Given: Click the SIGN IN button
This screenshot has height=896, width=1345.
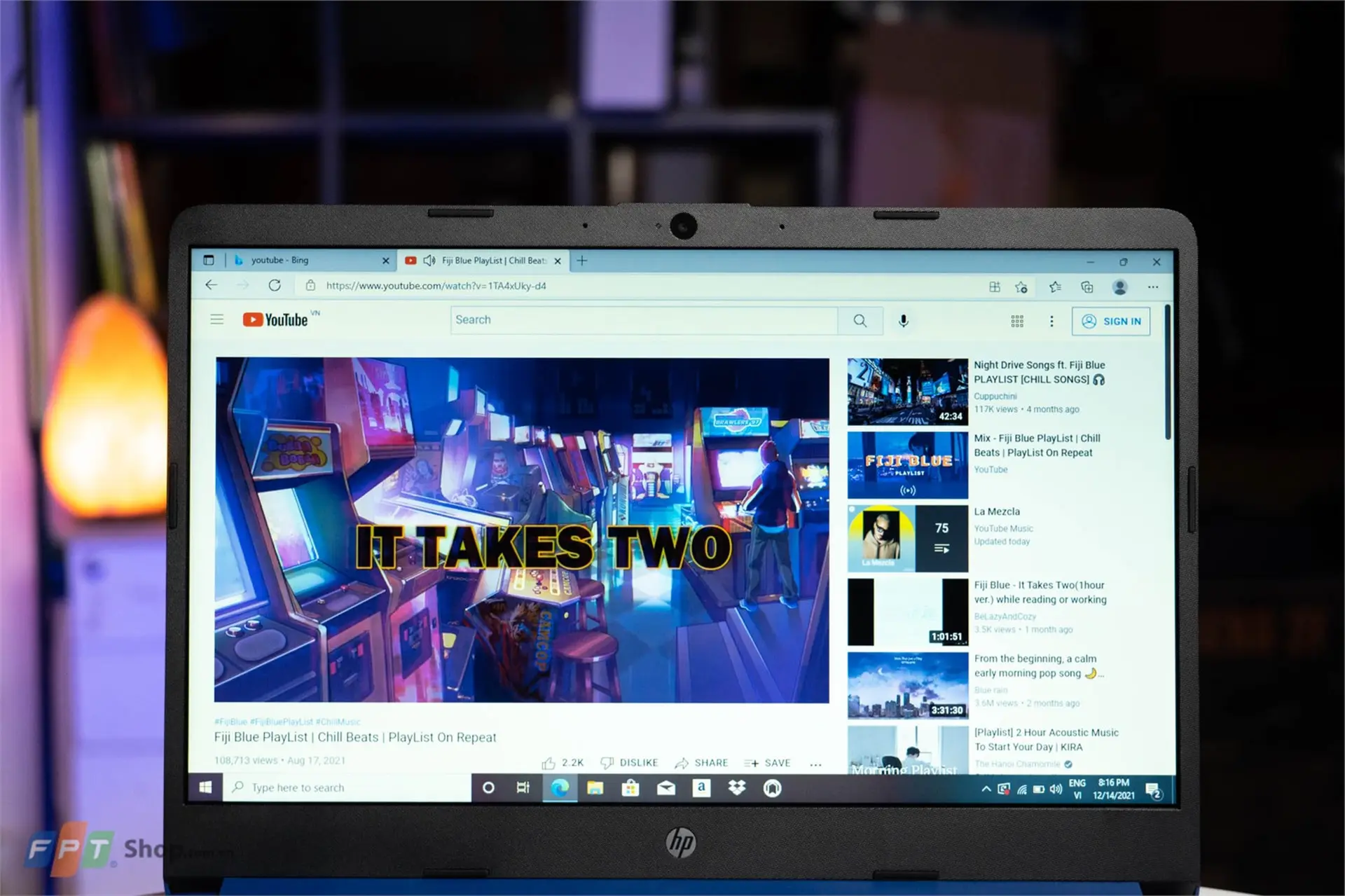Looking at the screenshot, I should pos(1111,321).
